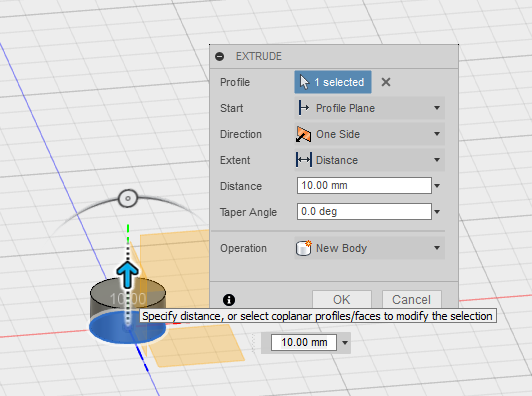This screenshot has width=532, height=396.
Task: Click the Distance extent icon
Action: point(304,160)
